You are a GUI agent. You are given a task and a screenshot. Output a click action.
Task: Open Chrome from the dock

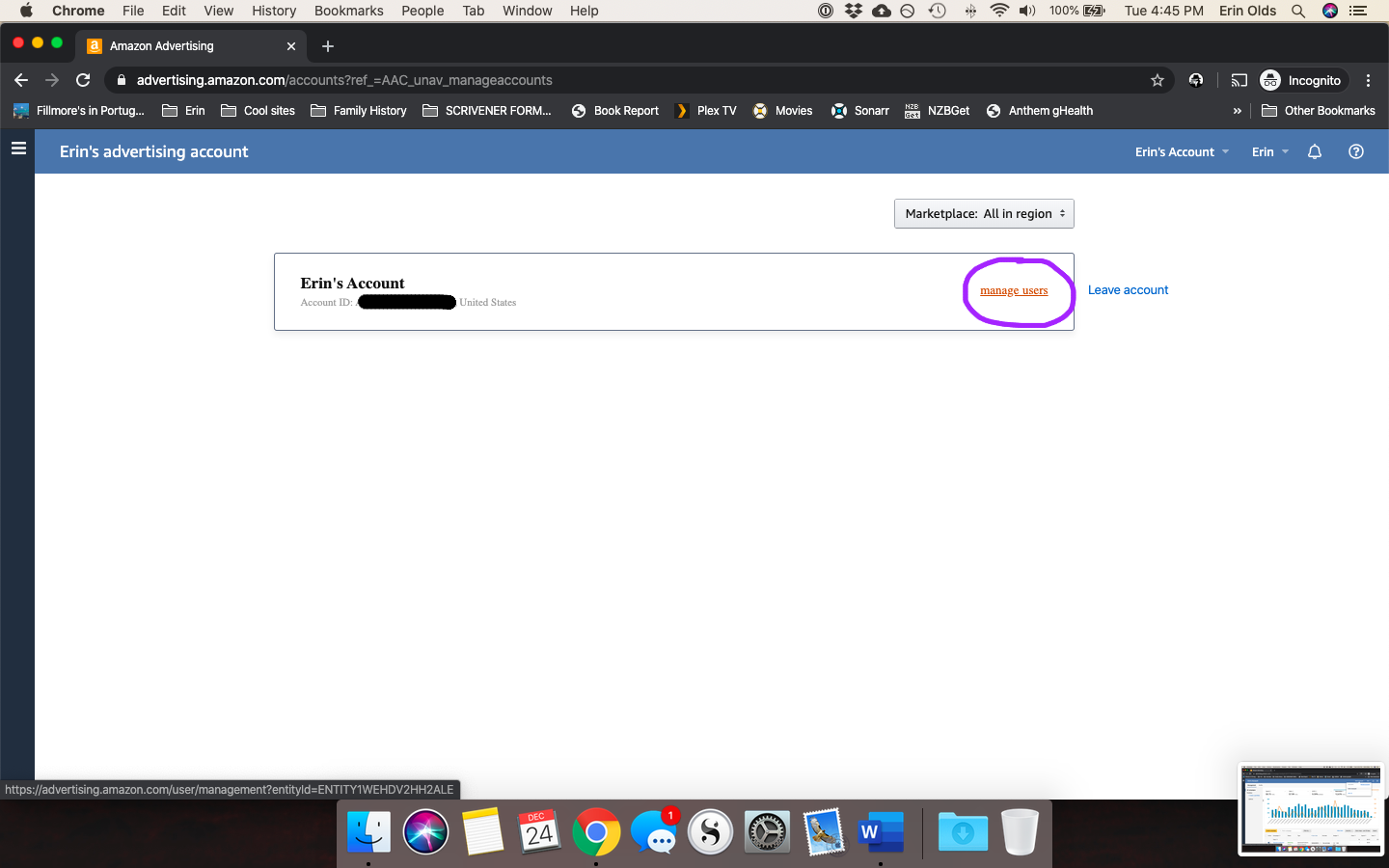tap(596, 831)
